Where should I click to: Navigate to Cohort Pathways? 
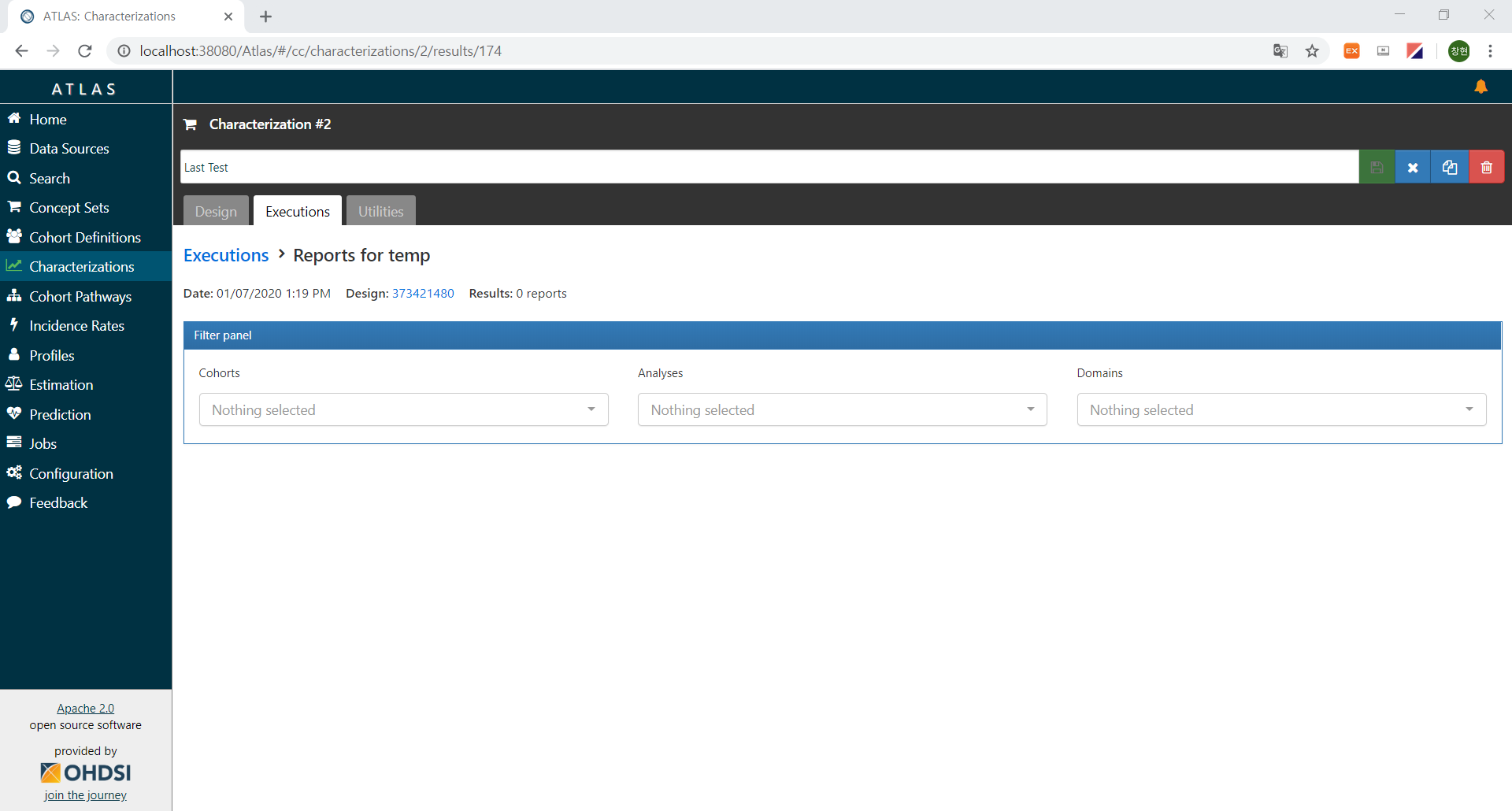(80, 296)
